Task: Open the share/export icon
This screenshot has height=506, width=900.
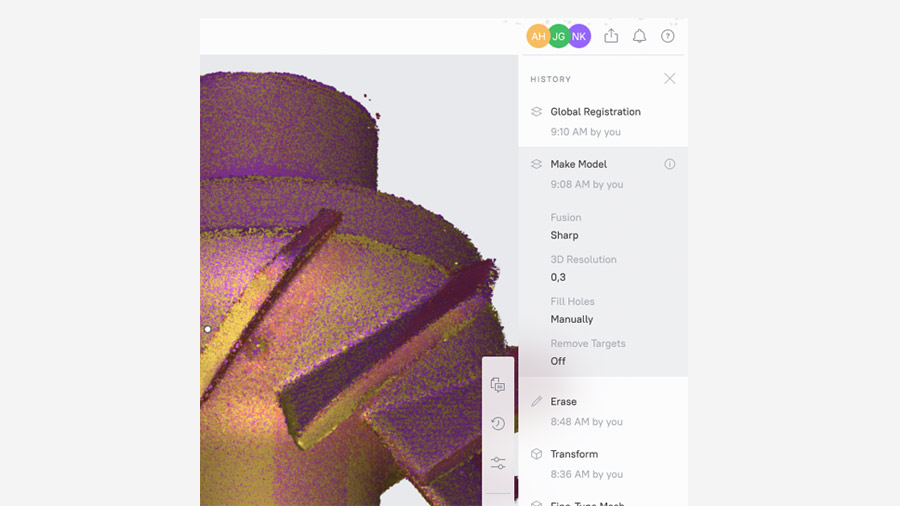Action: click(611, 36)
